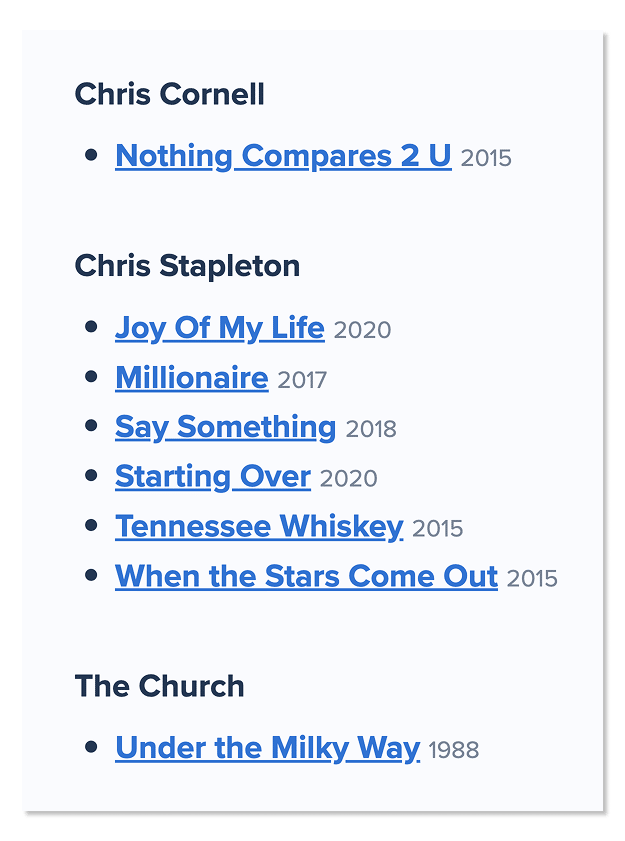This screenshot has height=841, width=625.
Task: Click the year 2015 beside Nothing Compares 2 U
Action: (486, 158)
